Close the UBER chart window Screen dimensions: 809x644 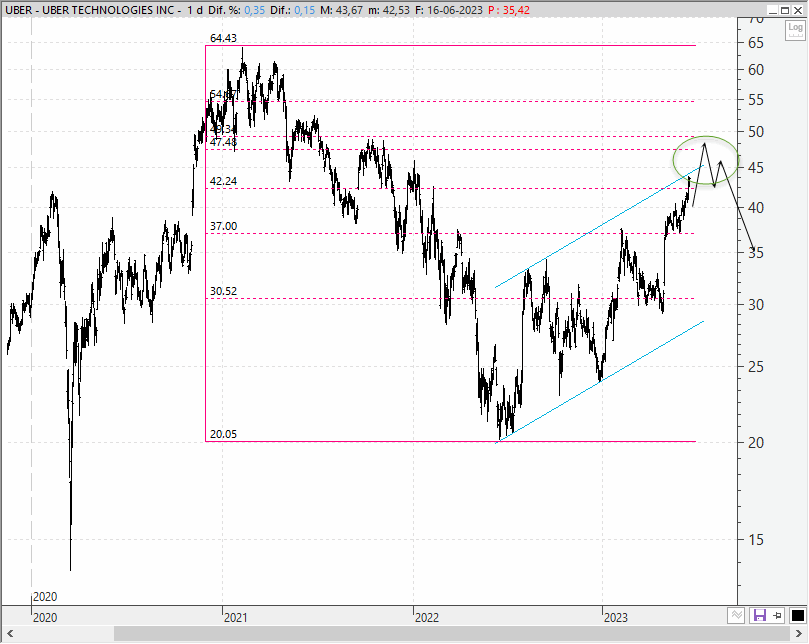pos(797,10)
